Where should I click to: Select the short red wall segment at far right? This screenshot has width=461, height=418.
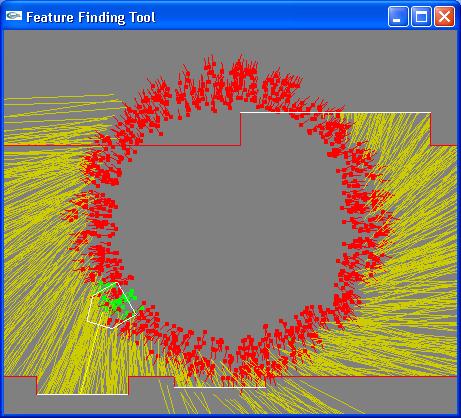click(443, 145)
